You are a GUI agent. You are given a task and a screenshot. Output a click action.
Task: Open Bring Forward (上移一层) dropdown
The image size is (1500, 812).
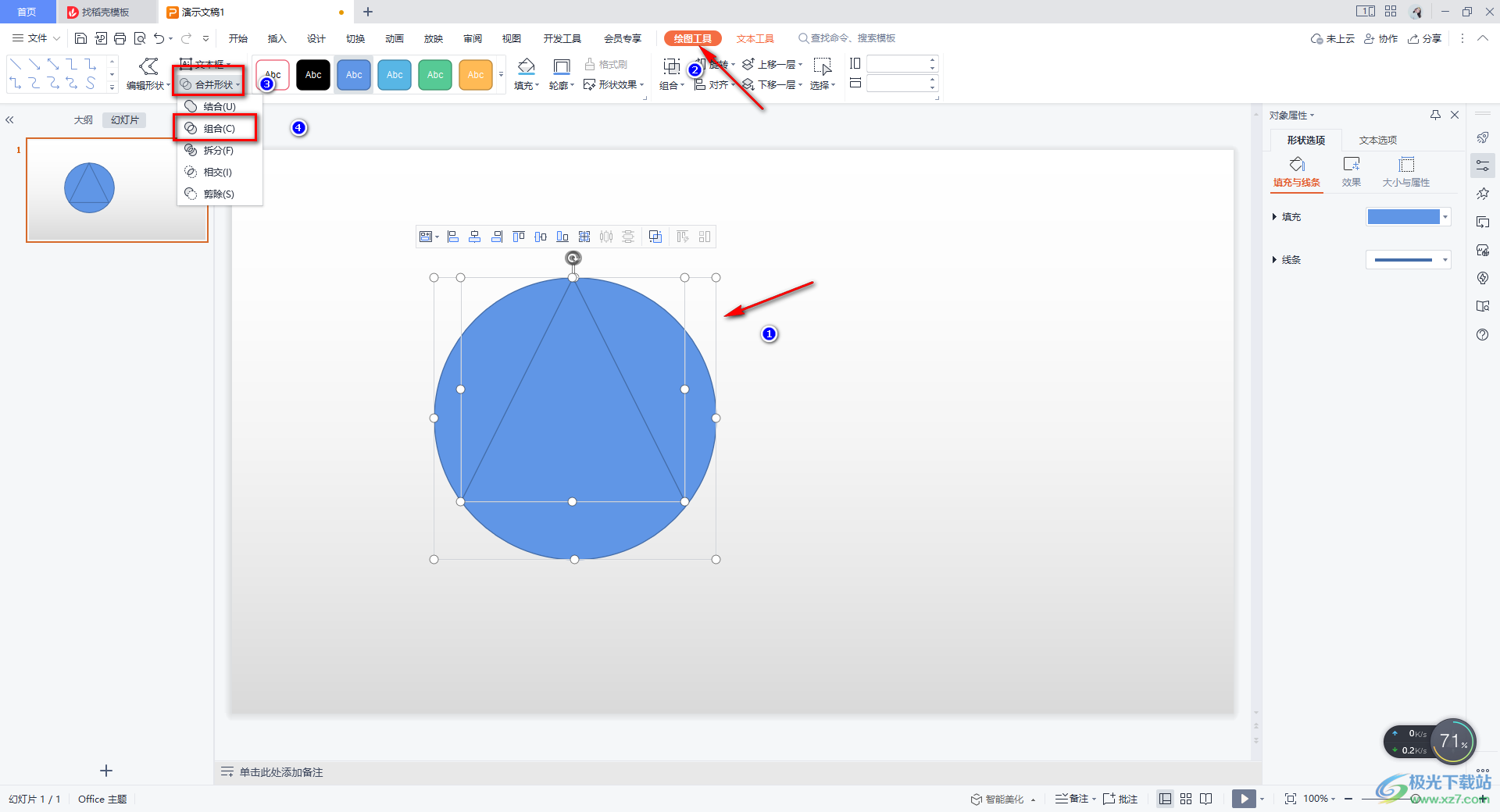(773, 64)
